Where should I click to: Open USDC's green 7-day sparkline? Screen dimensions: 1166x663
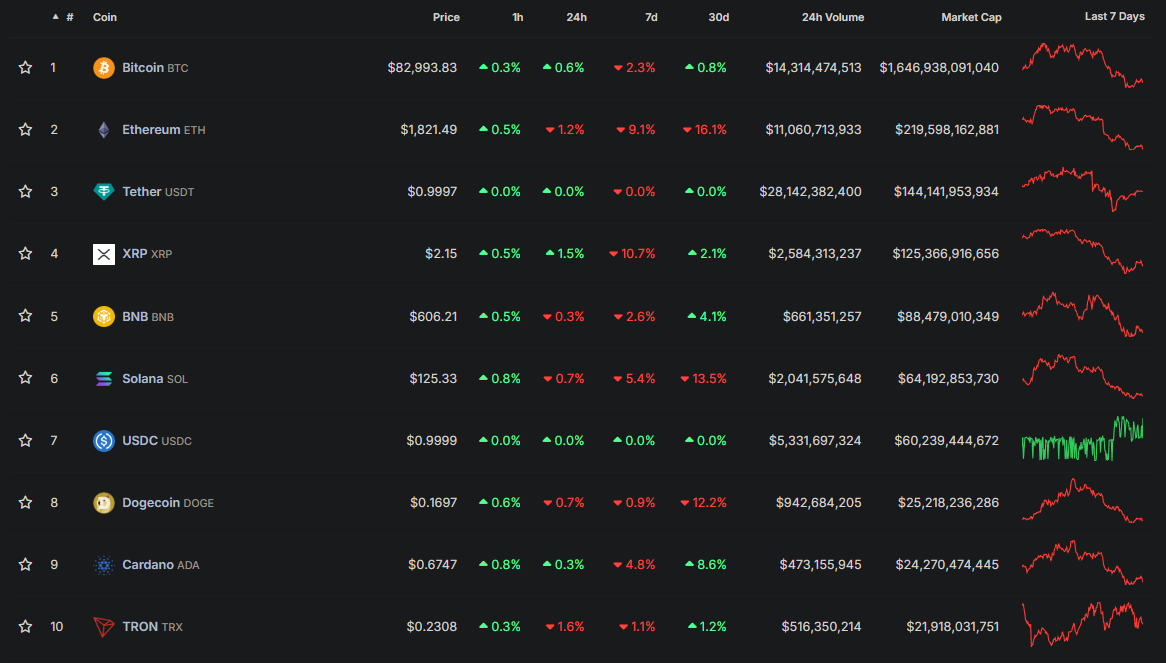pyautogui.click(x=1083, y=439)
